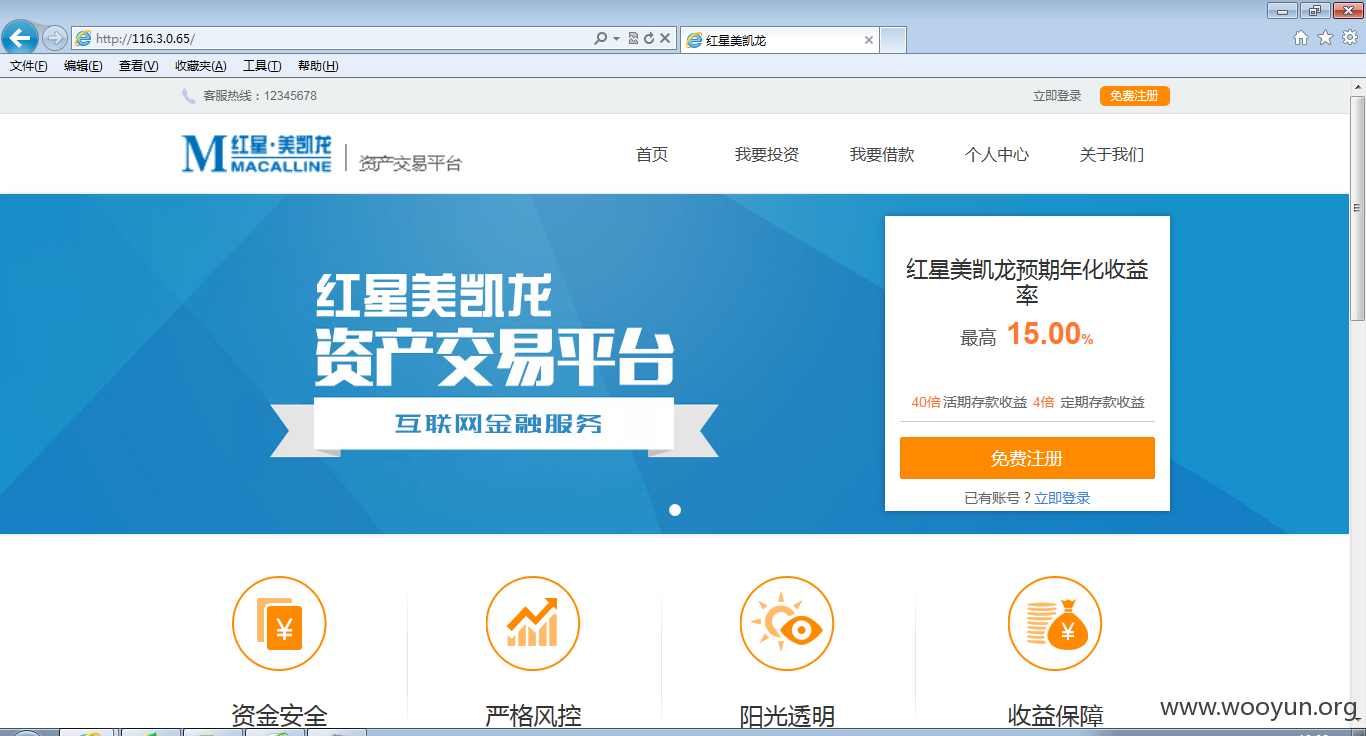1366x736 pixels.
Task: Click the 资金安全 heading text
Action: (x=279, y=715)
